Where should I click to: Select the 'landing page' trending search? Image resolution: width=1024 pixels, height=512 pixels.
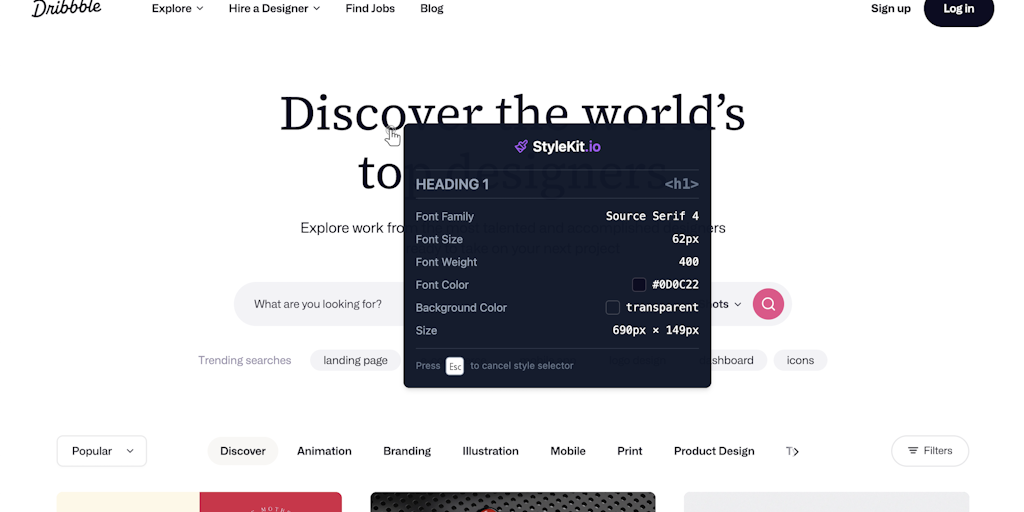[x=355, y=360]
